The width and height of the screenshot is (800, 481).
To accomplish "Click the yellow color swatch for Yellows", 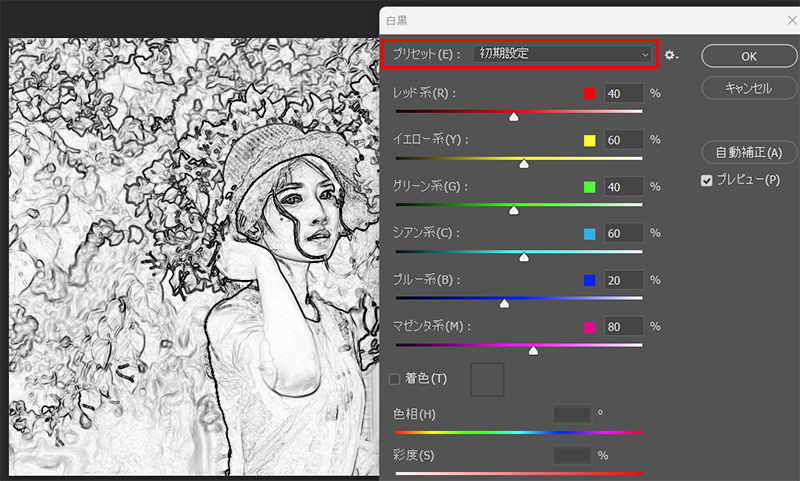I will click(589, 140).
